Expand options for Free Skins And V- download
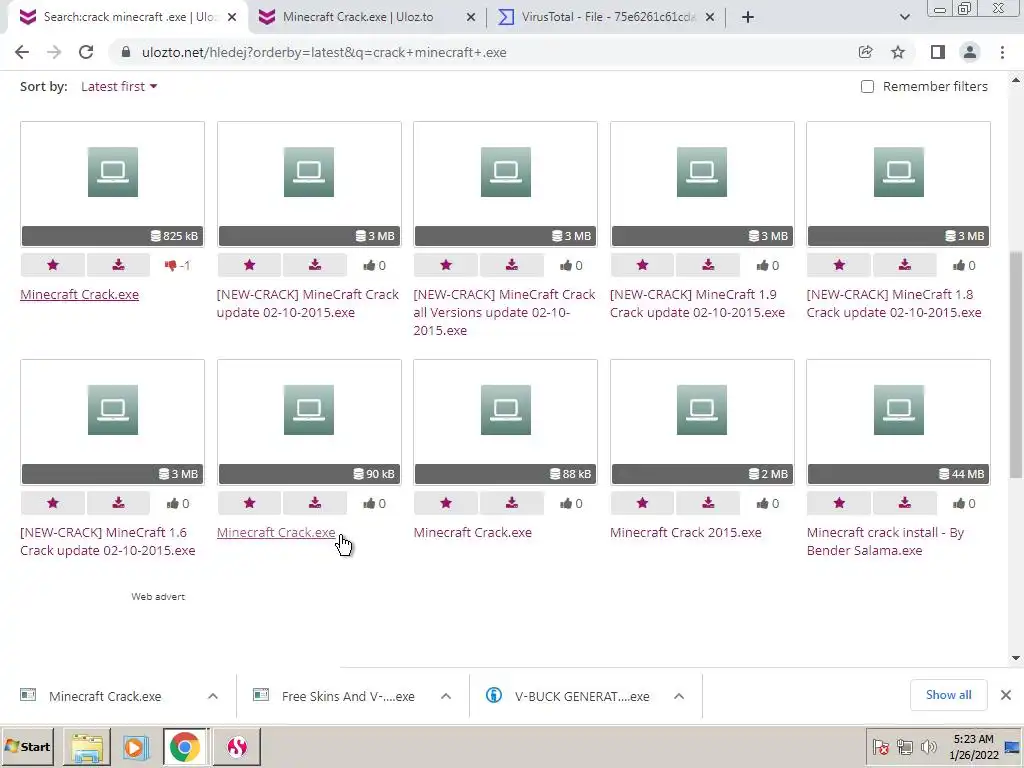Screen dimensions: 1024x768 click(x=446, y=696)
